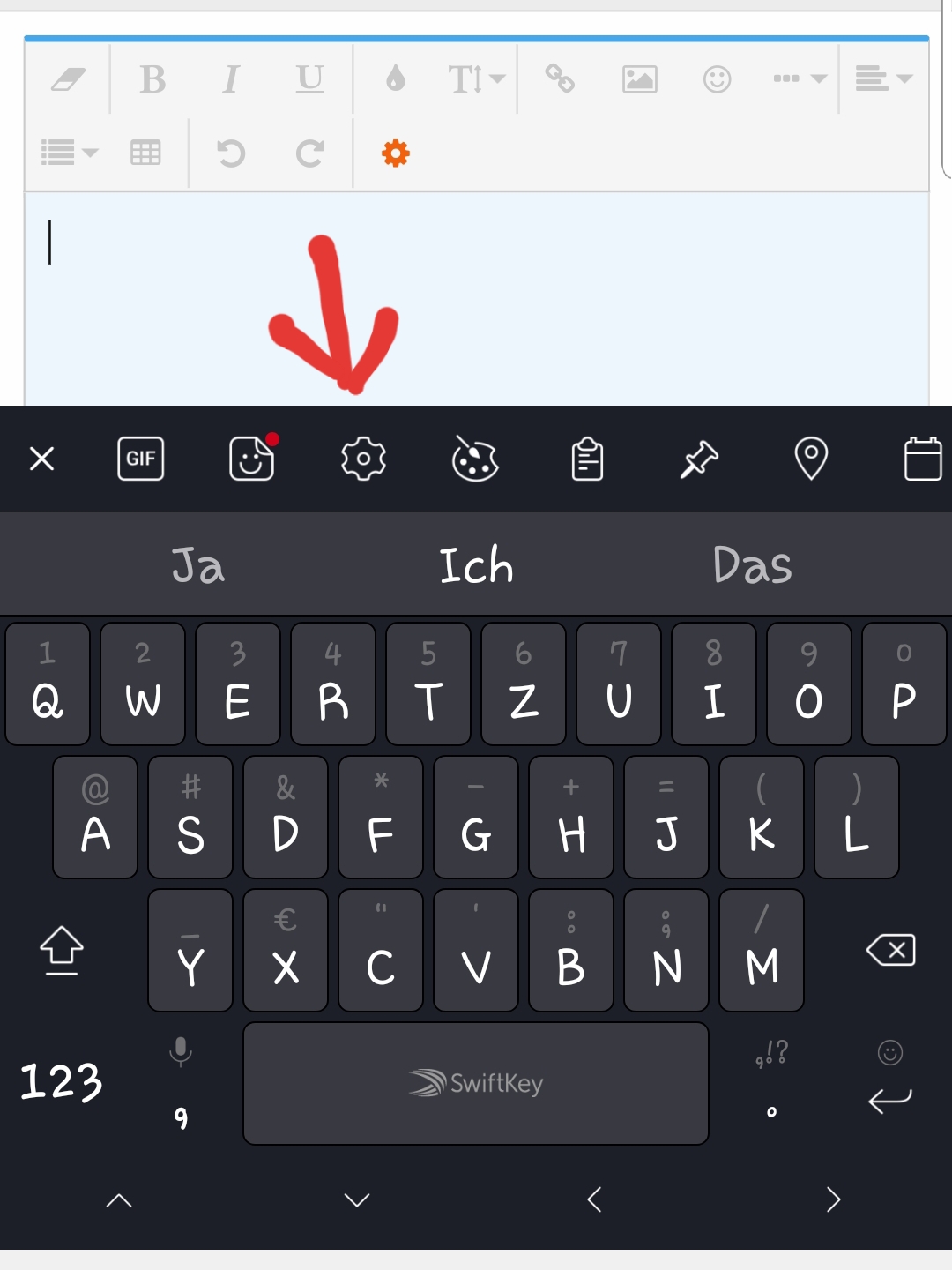This screenshot has width=952, height=1270.
Task: Open the SwiftKey GIF panel
Action: point(141,459)
